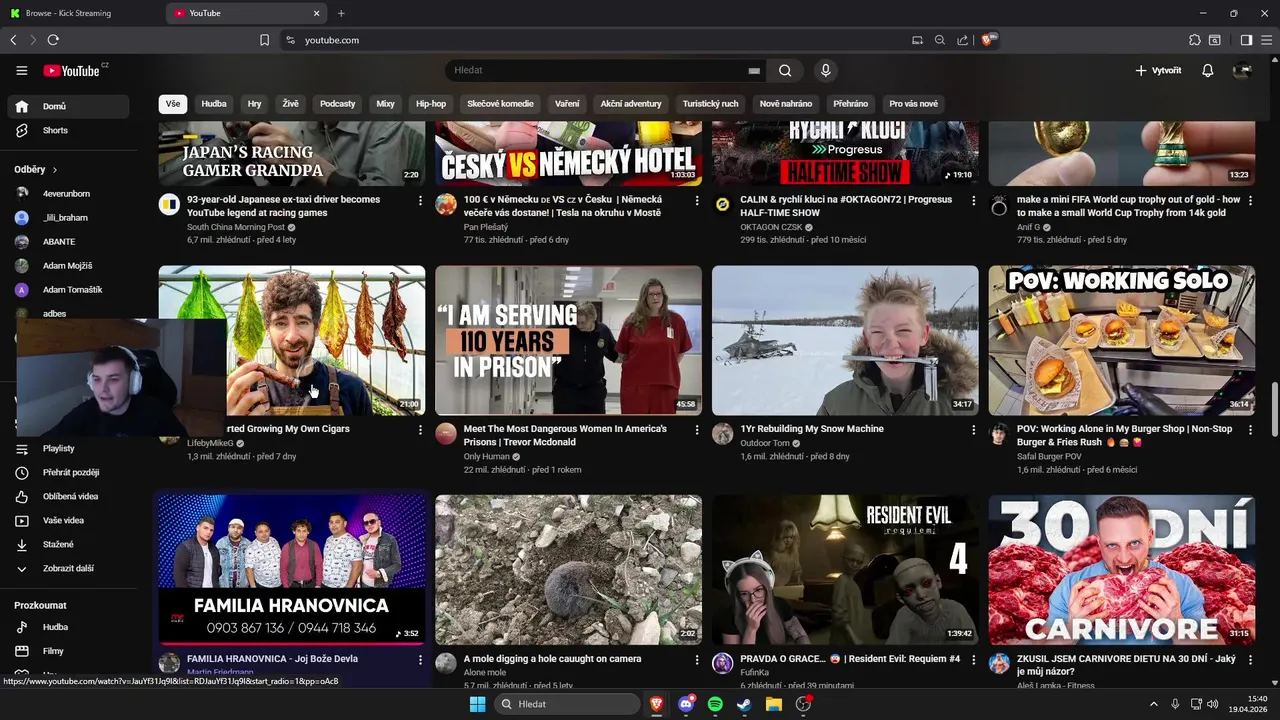Open YouTube notifications bell
The height and width of the screenshot is (720, 1280).
(x=1207, y=71)
